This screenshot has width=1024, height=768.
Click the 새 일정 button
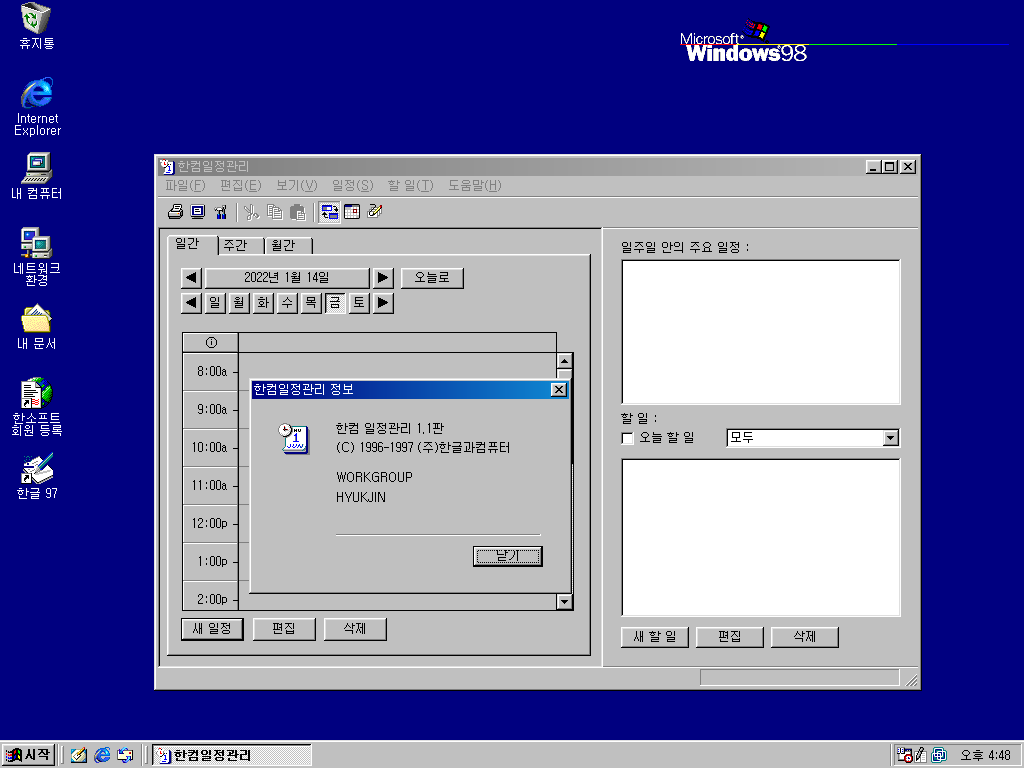[212, 629]
